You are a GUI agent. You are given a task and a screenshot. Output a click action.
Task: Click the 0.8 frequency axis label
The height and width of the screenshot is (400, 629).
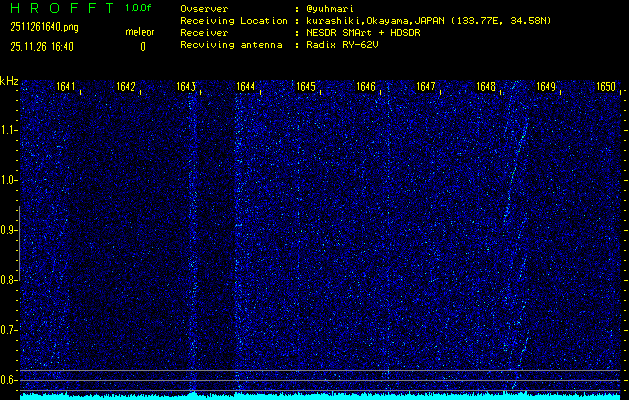point(7,280)
